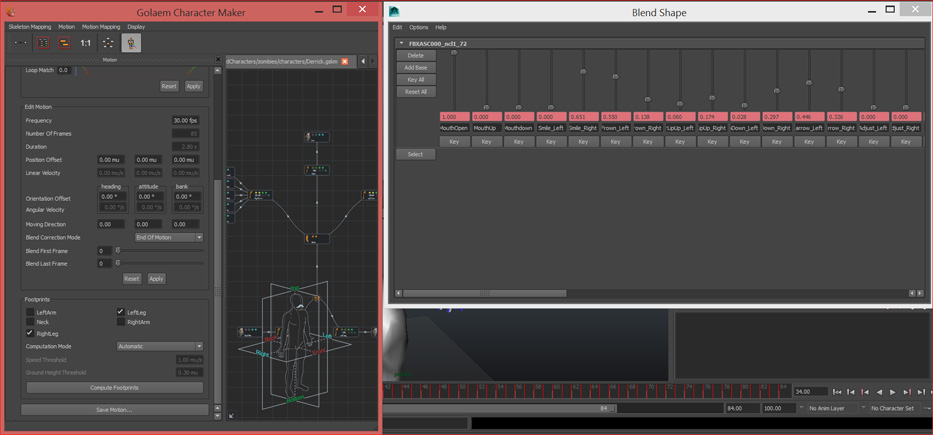This screenshot has width=933, height=435.
Task: Jump to the previous key in timeline
Action: tap(865, 392)
